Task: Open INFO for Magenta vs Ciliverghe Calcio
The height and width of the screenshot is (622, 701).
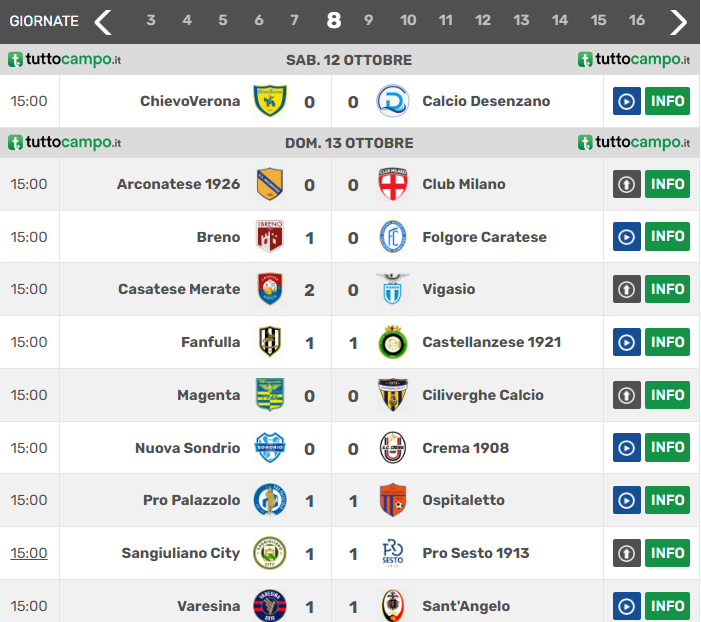Action: 667,395
